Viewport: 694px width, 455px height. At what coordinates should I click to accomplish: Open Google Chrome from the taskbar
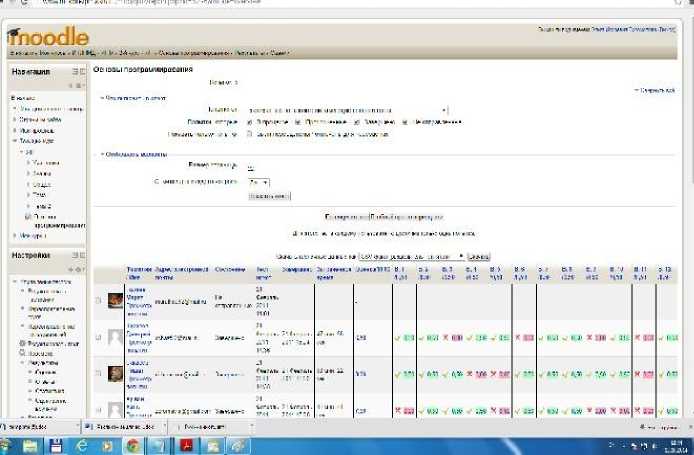(133, 444)
